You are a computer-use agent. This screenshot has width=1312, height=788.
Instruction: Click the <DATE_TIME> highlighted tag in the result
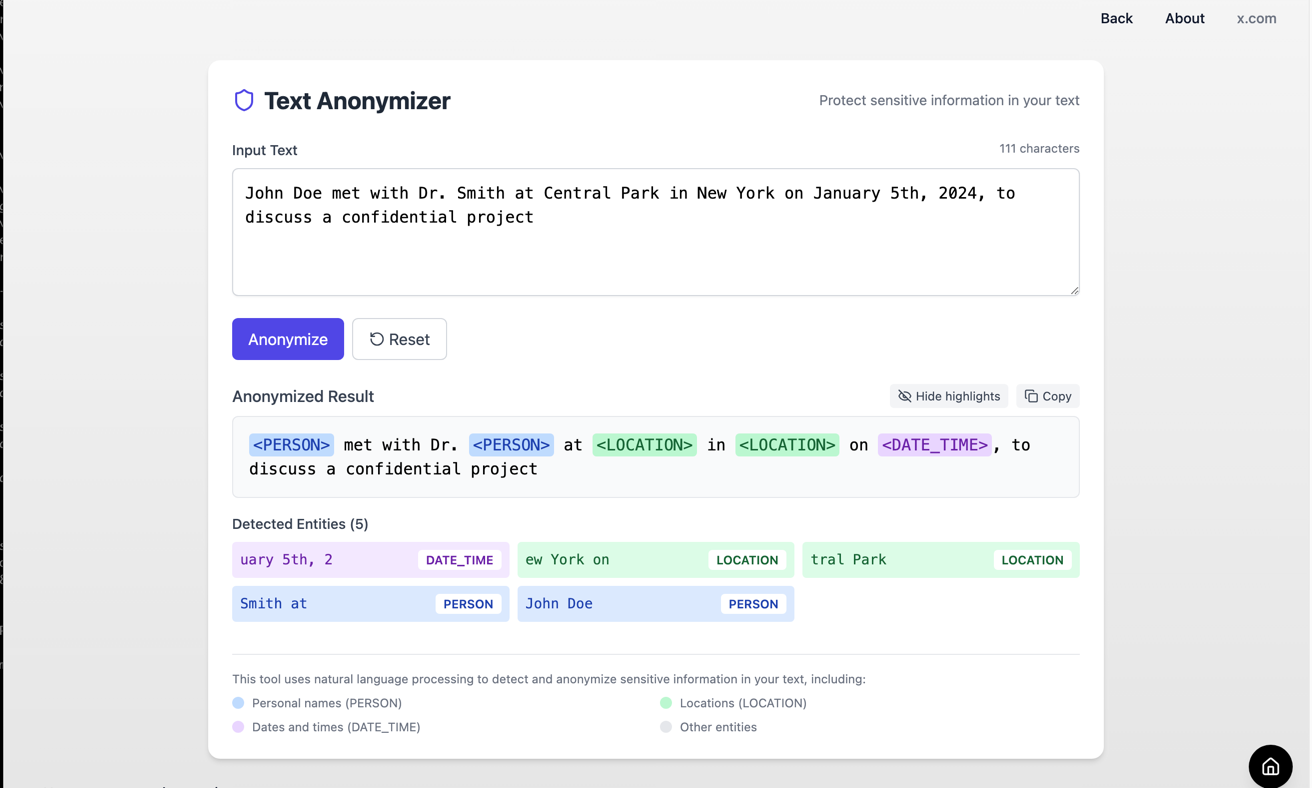point(935,444)
